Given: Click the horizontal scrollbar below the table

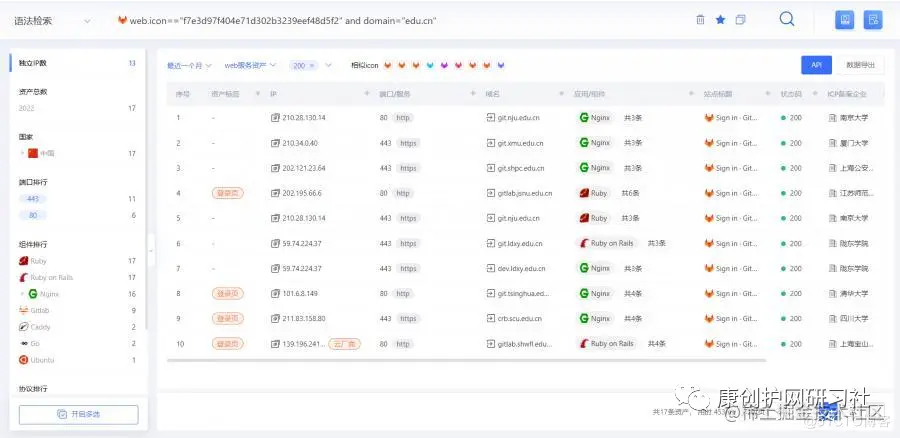Looking at the screenshot, I should [466, 361].
